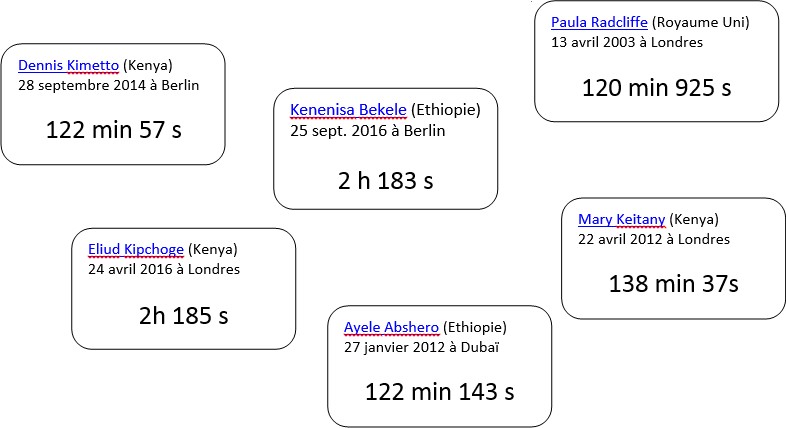
Task: Click the "25 sept. 2016 à Berlin" line
Action: [x=368, y=131]
